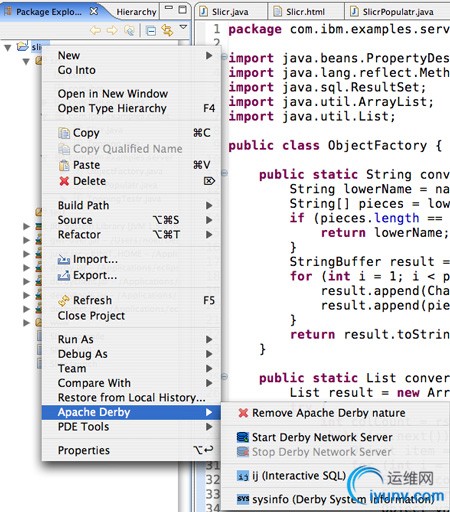The image size is (450, 512).
Task: Collapse the first public static method fold marker
Action: [225, 173]
